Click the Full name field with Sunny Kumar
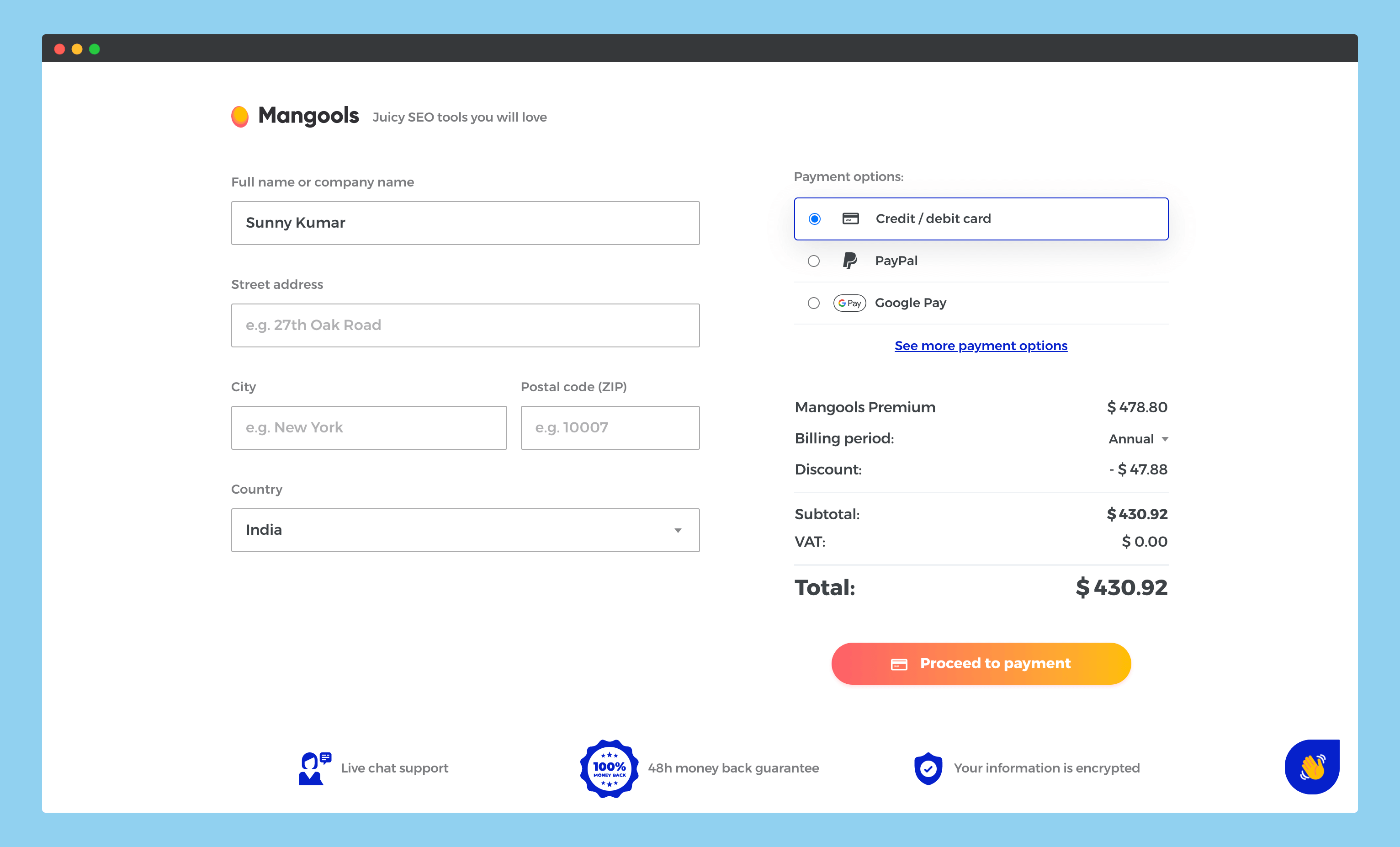1400x847 pixels. [465, 223]
